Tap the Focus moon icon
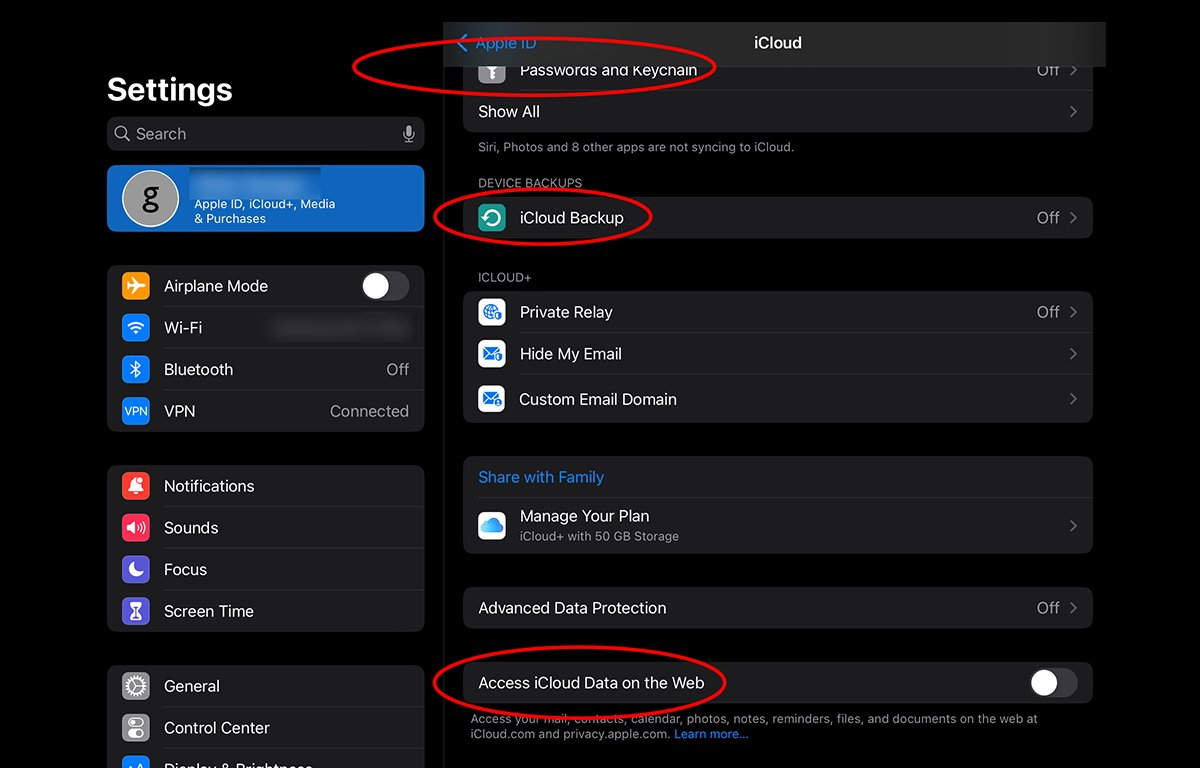Image resolution: width=1200 pixels, height=768 pixels. coord(136,569)
